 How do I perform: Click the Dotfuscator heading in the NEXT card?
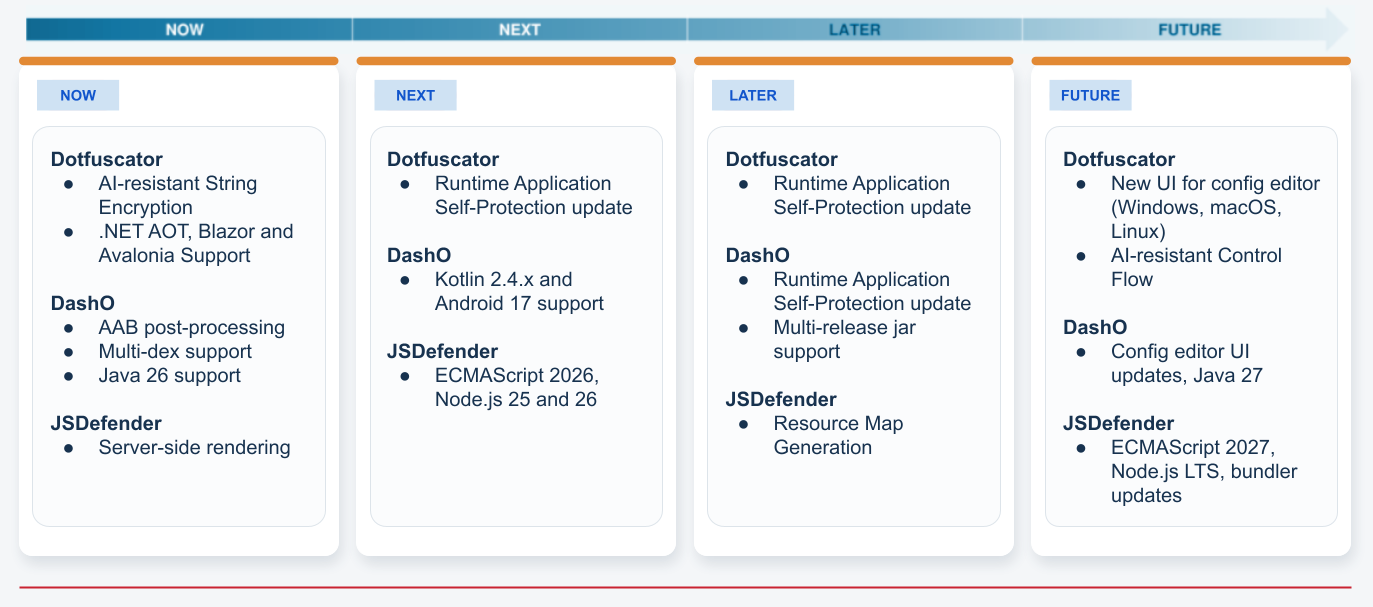(x=443, y=159)
